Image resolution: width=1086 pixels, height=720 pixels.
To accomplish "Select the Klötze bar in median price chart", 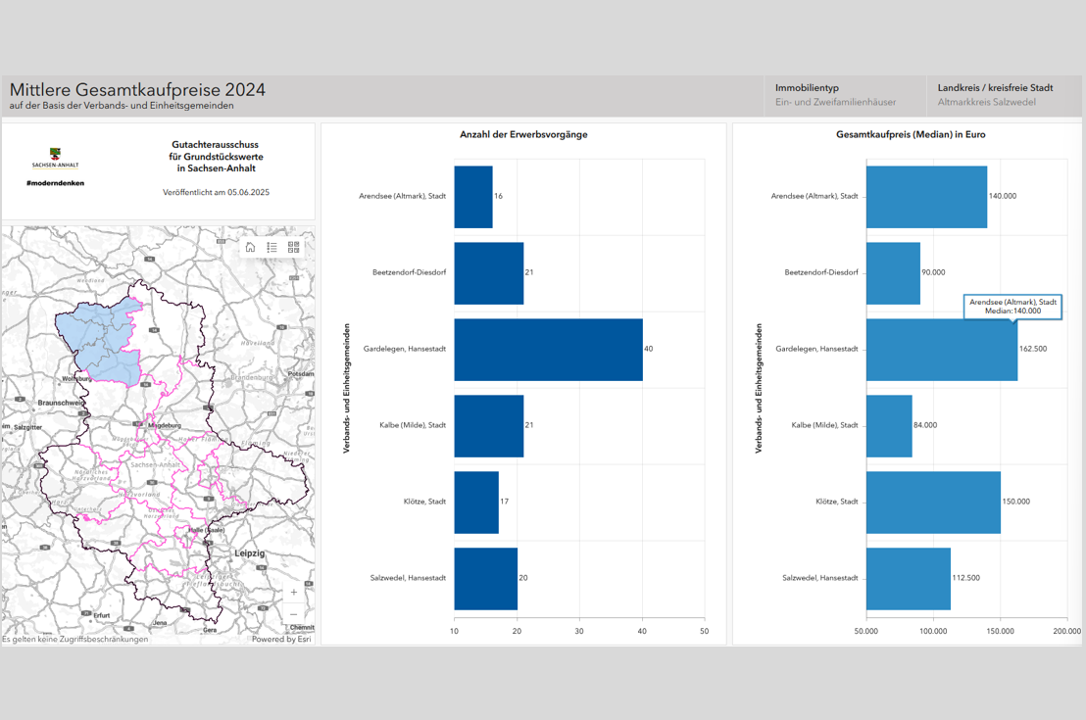I will (x=932, y=502).
